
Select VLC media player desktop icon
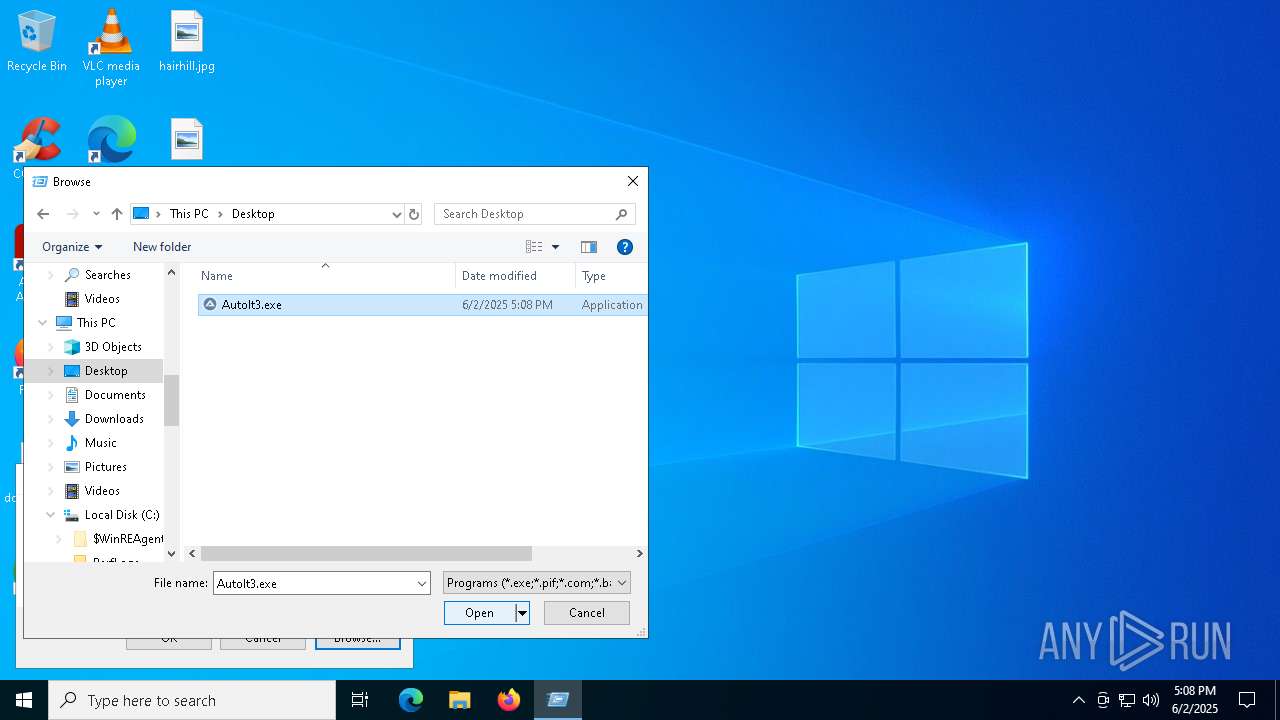coord(111,48)
